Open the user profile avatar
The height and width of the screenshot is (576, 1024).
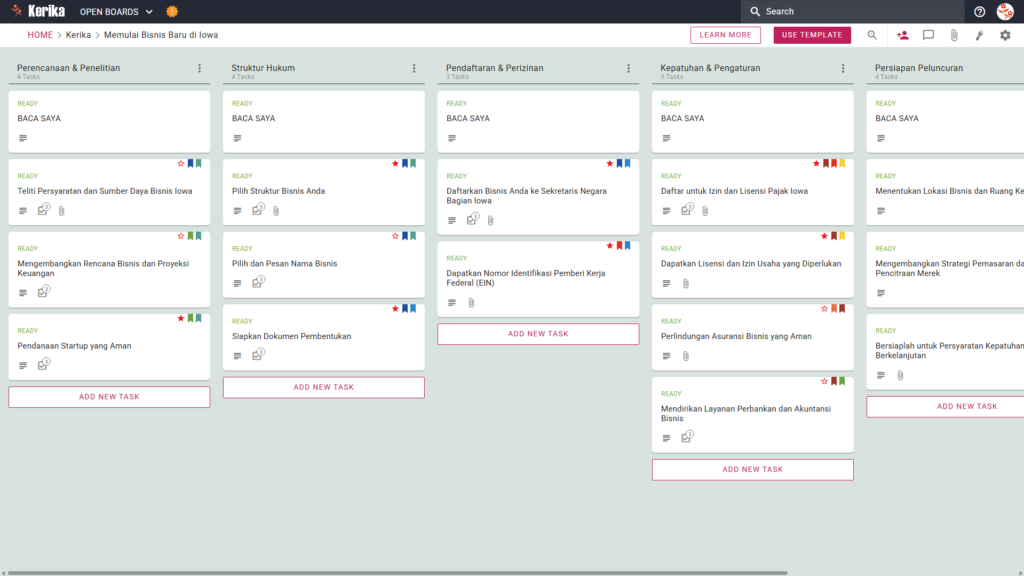[x=1005, y=11]
